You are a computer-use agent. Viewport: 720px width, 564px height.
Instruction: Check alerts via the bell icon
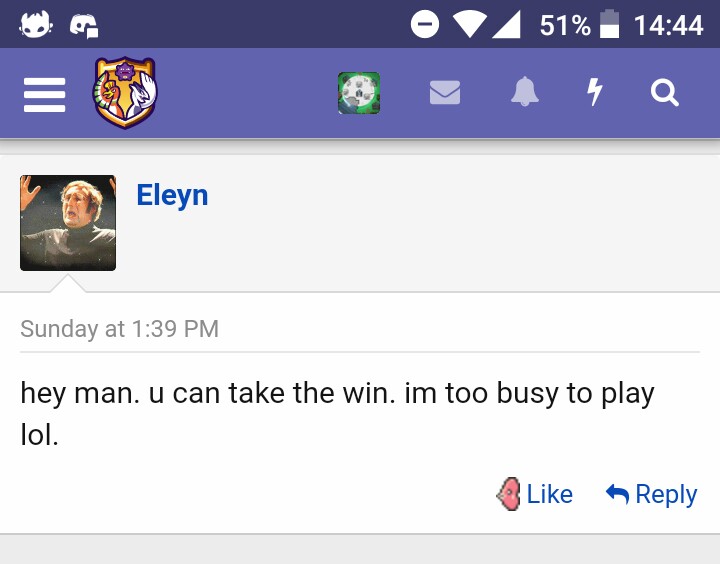525,93
